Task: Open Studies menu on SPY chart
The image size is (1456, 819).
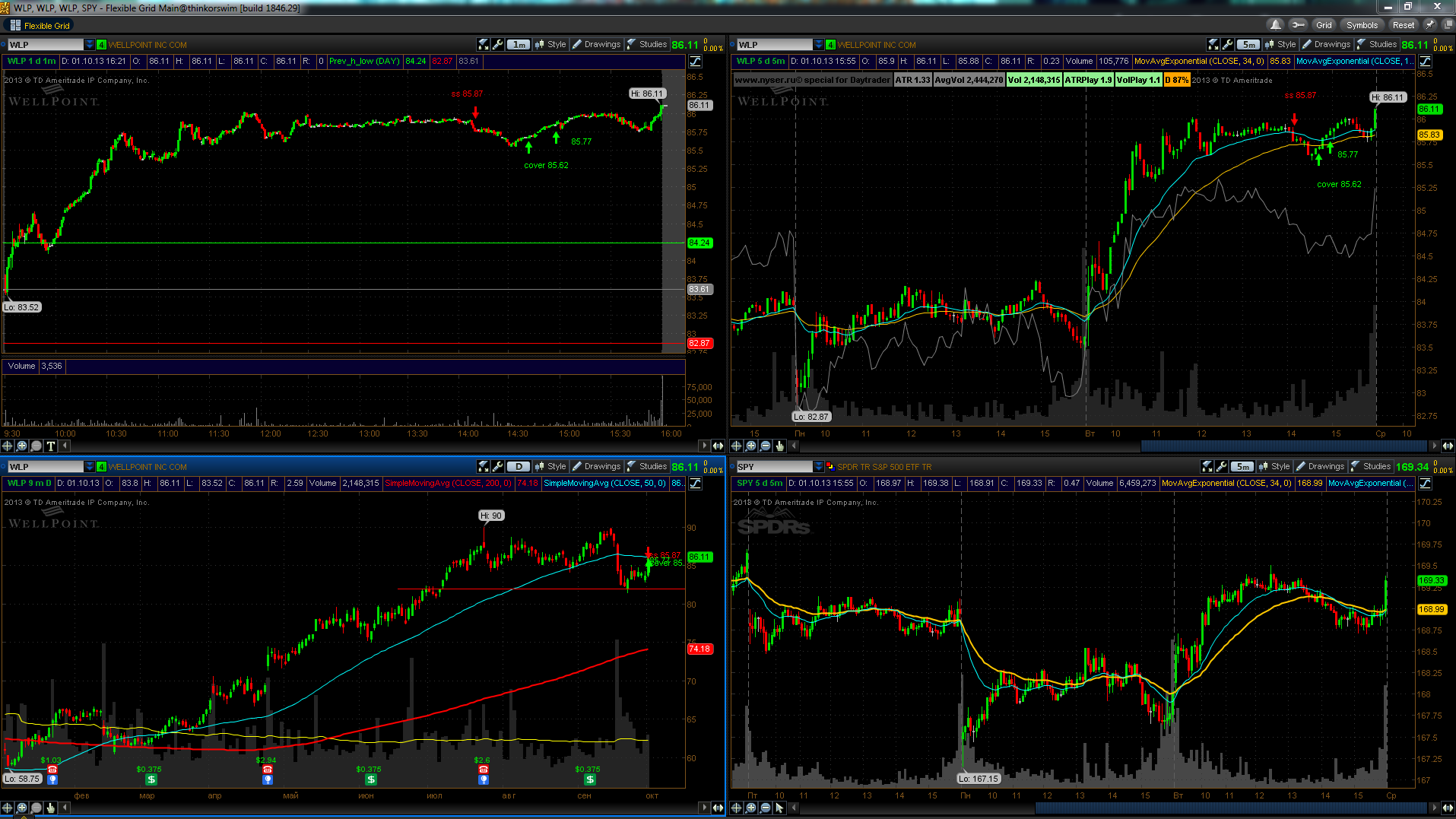Action: point(1371,467)
